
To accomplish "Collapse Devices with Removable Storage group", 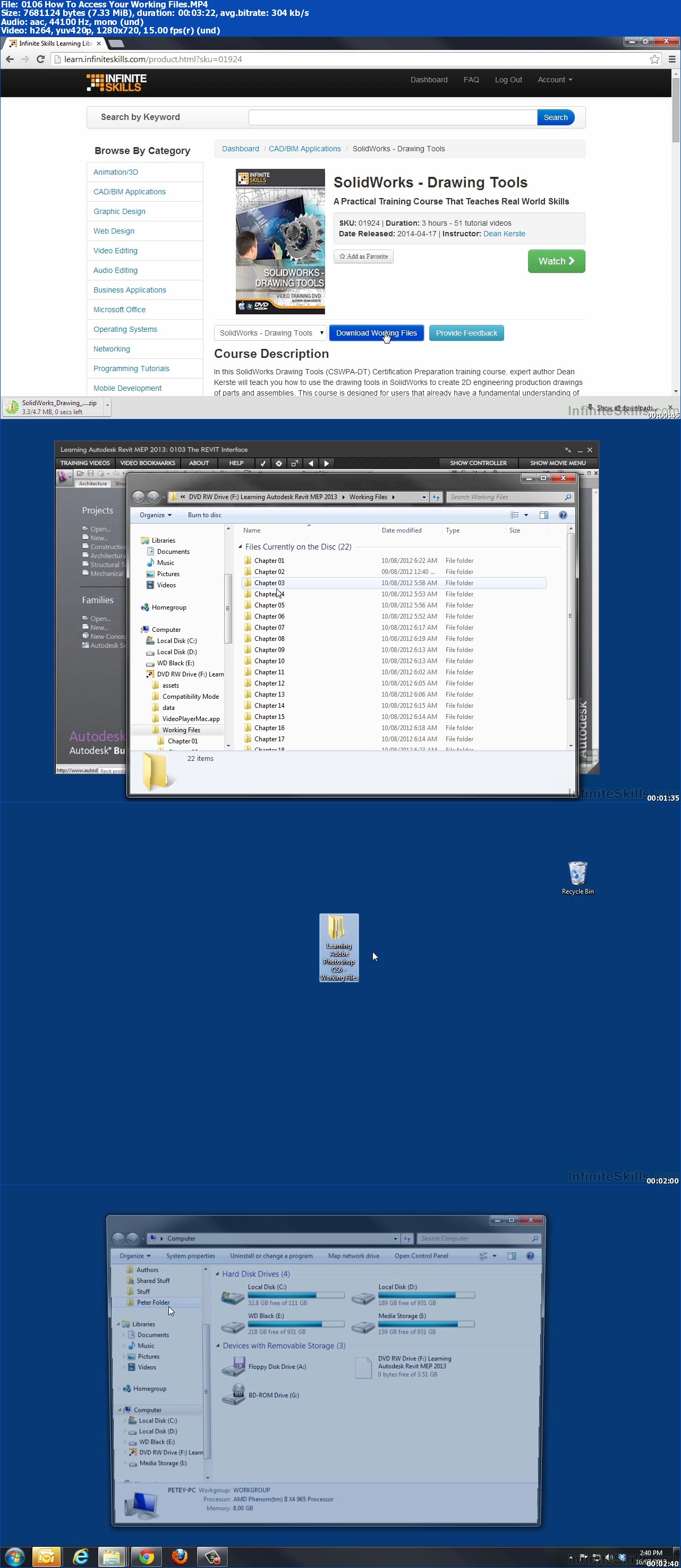I will (217, 1345).
